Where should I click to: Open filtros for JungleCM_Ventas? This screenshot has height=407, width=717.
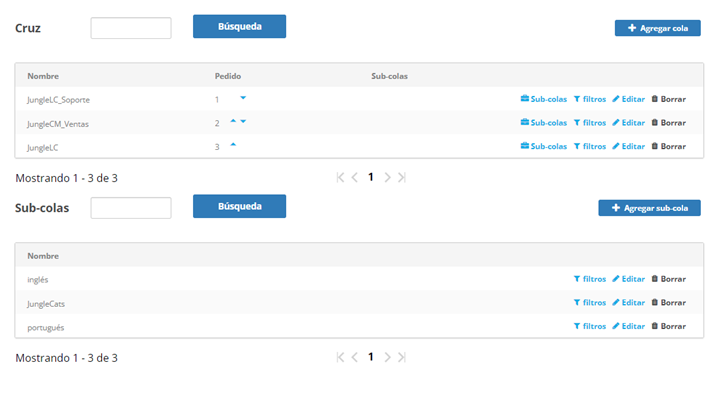[x=590, y=123]
